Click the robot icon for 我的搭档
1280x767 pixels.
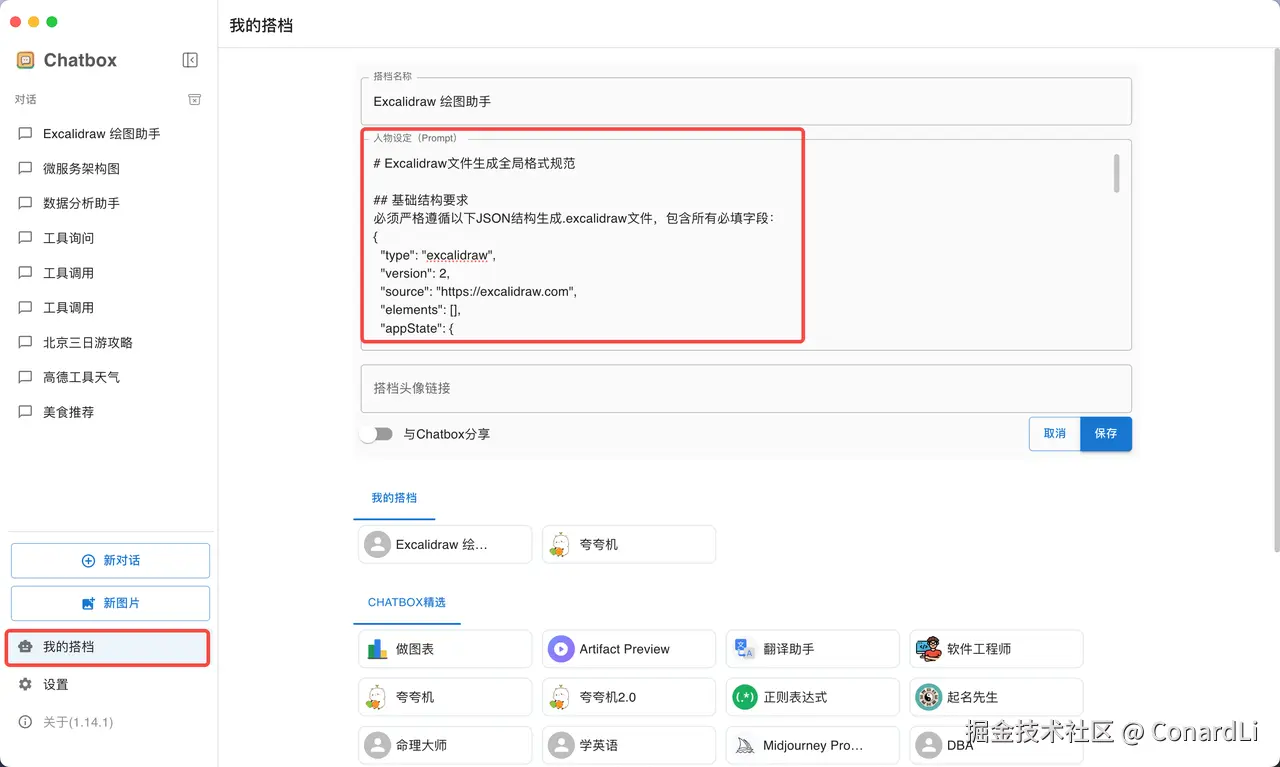[x=26, y=647]
